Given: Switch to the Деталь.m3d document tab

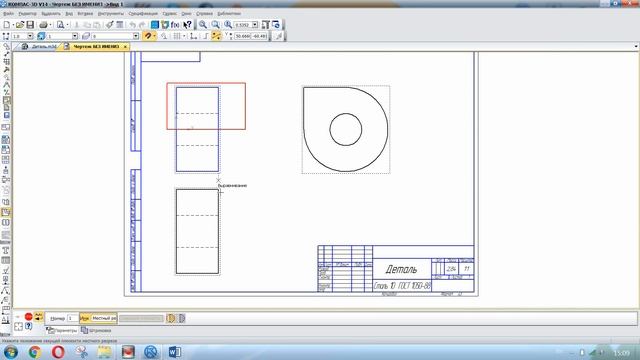Looking at the screenshot, I should click(x=40, y=47).
